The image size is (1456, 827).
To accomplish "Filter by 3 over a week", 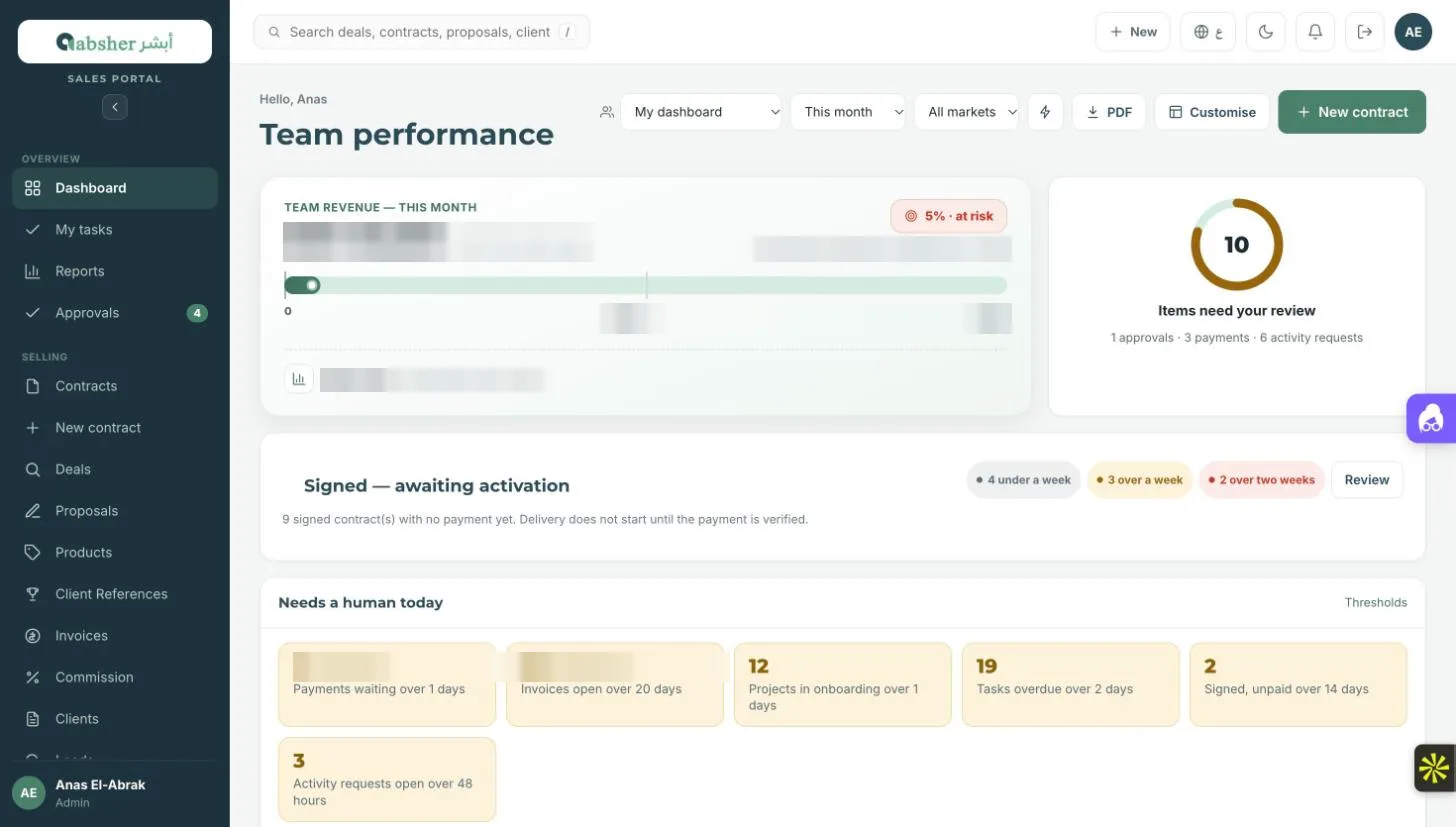I will [x=1140, y=480].
